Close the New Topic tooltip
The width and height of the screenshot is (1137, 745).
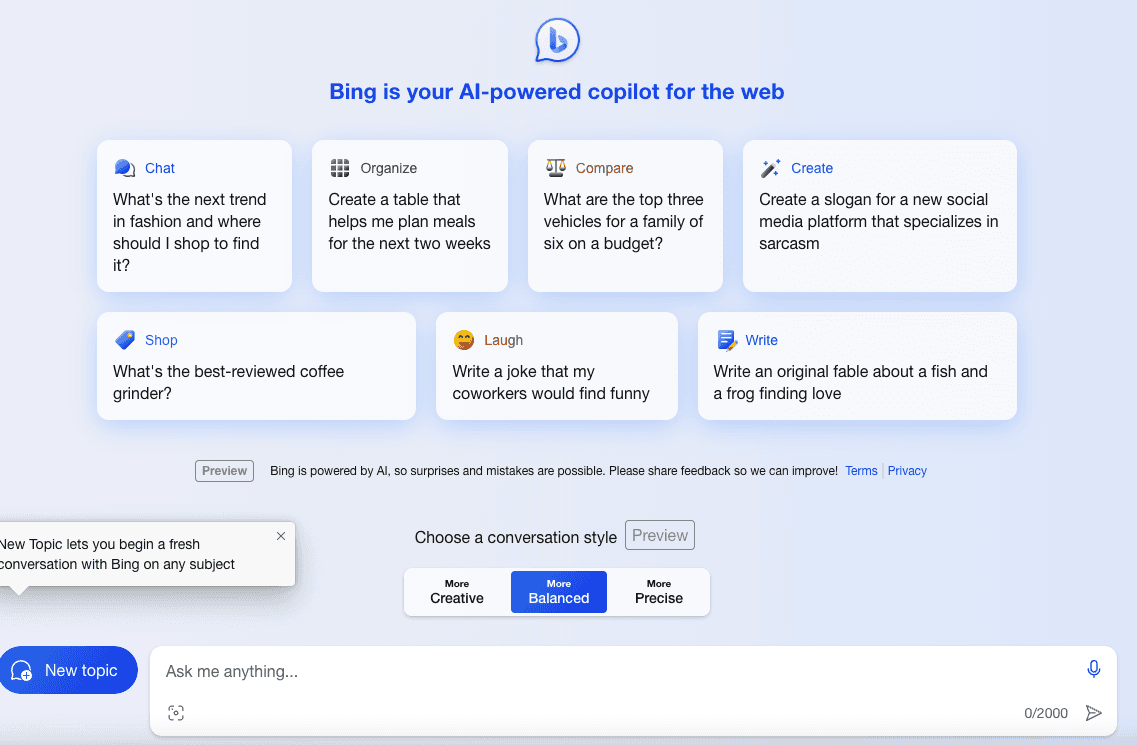(281, 536)
